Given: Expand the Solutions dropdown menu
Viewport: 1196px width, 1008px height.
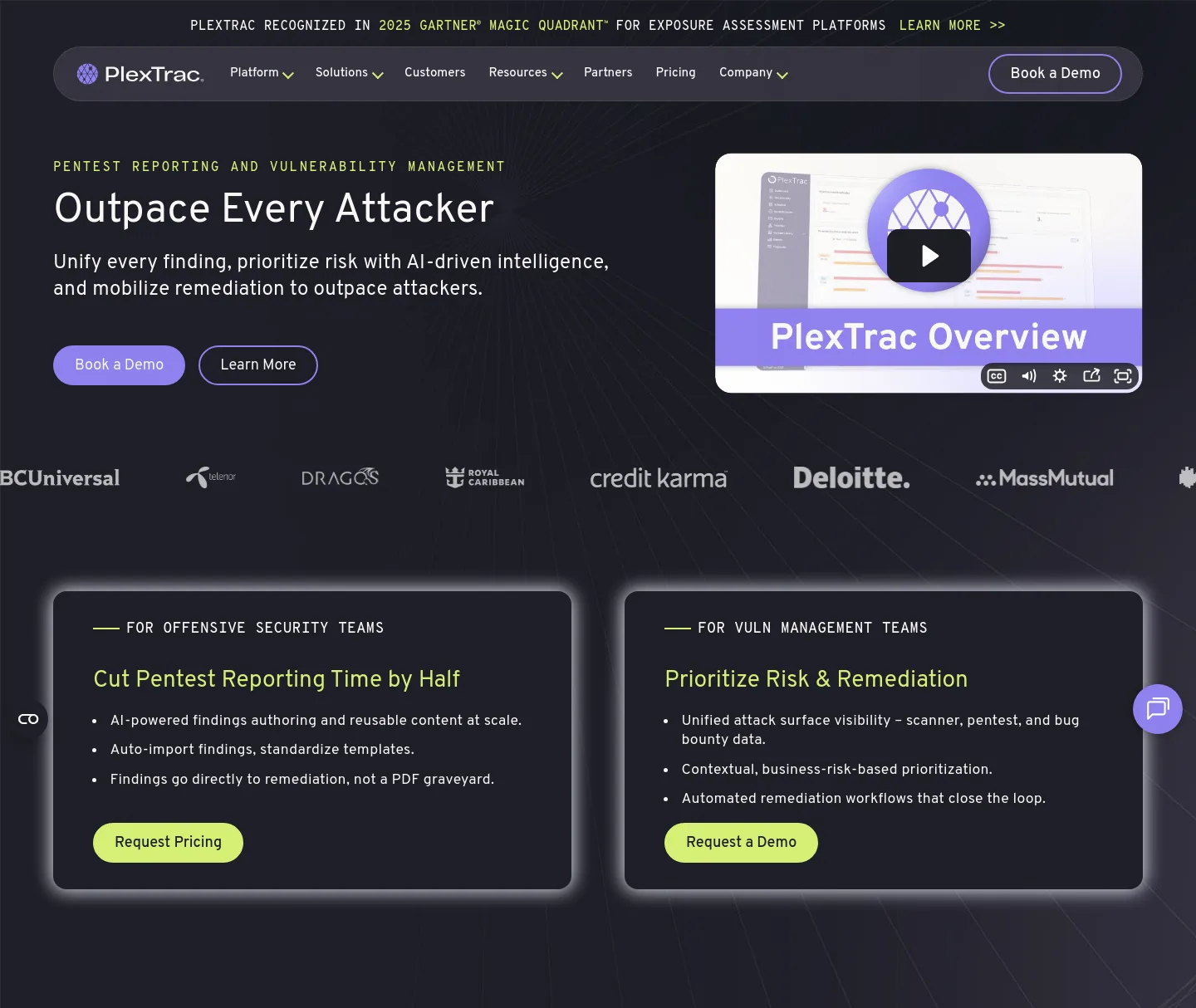Looking at the screenshot, I should [349, 73].
